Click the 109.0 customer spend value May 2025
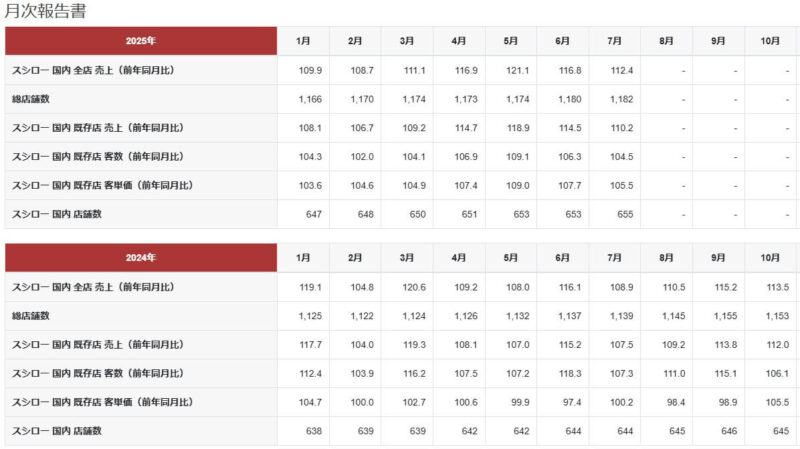The height and width of the screenshot is (449, 800). (x=517, y=186)
